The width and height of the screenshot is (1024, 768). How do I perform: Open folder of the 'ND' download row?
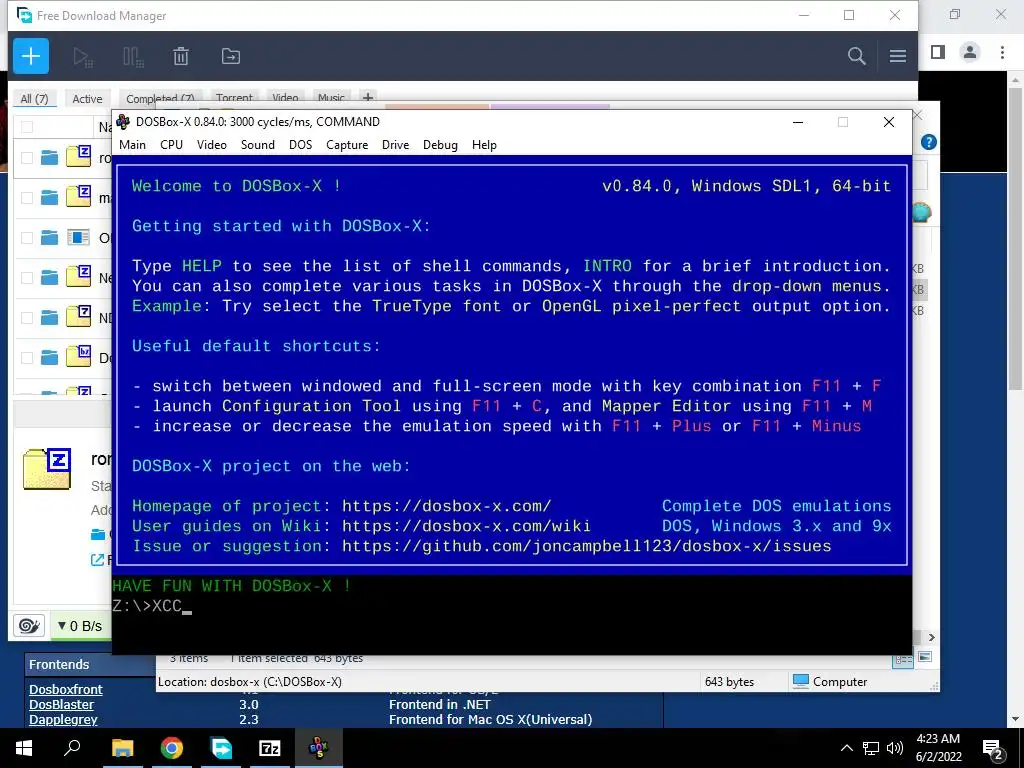coord(49,317)
